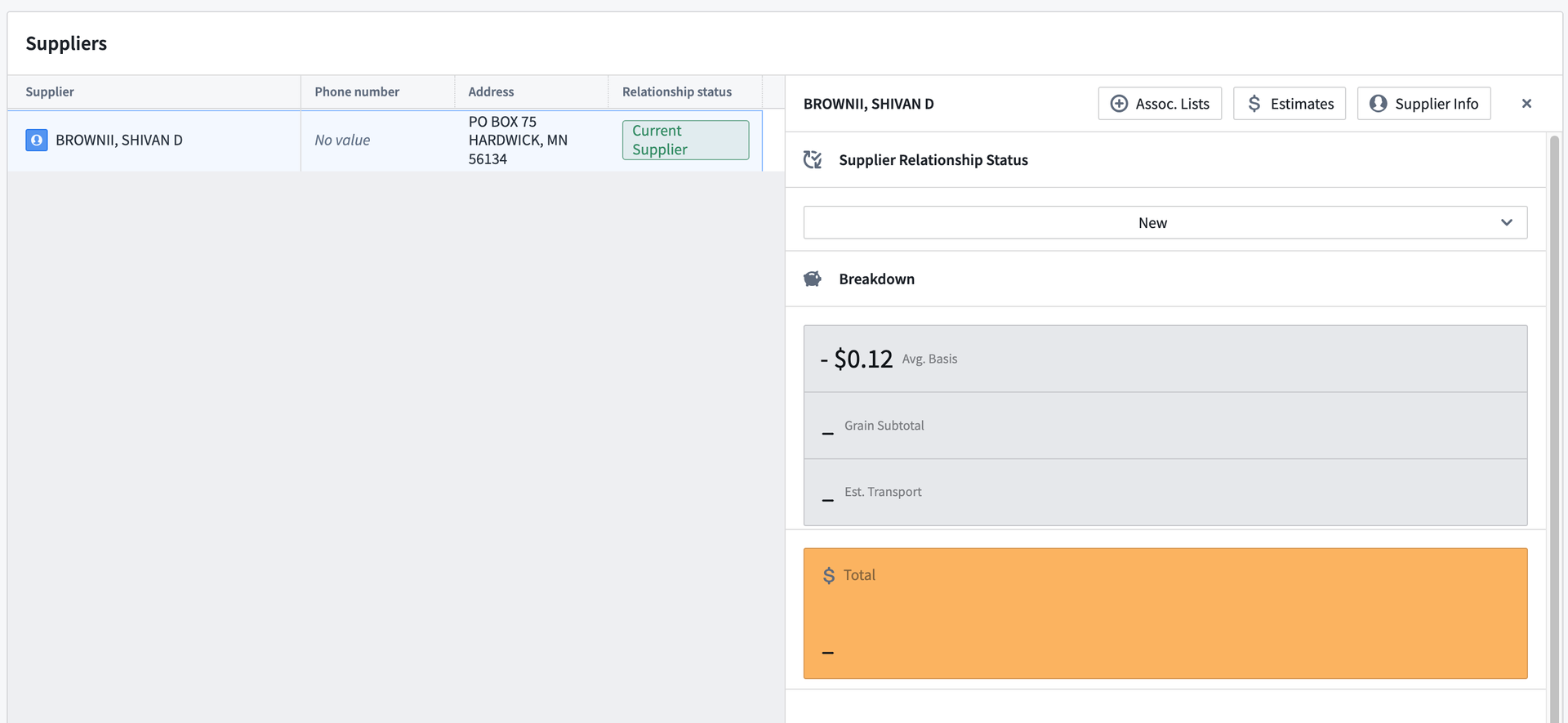The width and height of the screenshot is (1568, 723).
Task: Click the chevron arrow of status dropdown
Action: (1506, 223)
